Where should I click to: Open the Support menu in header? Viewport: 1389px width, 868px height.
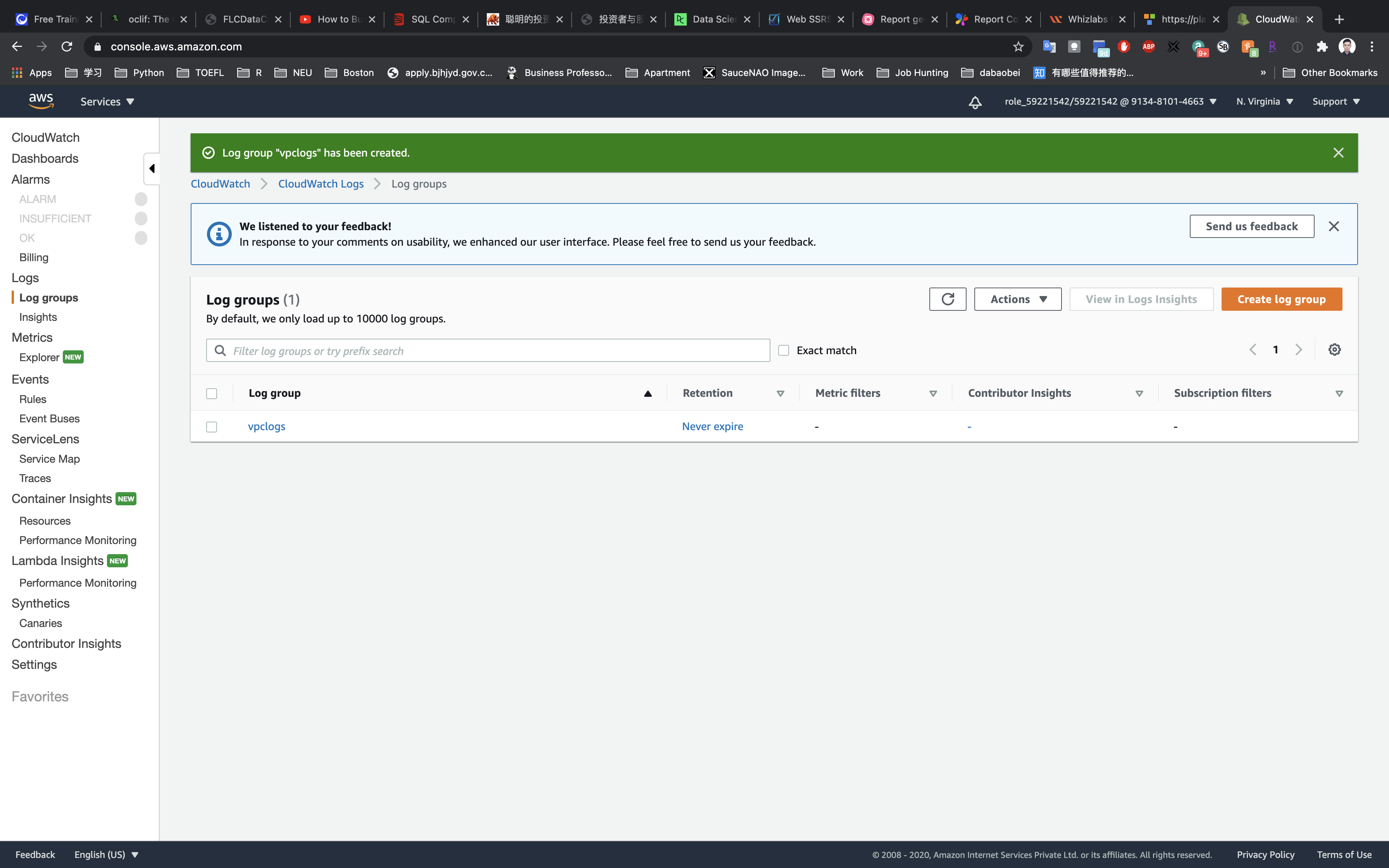click(1336, 102)
